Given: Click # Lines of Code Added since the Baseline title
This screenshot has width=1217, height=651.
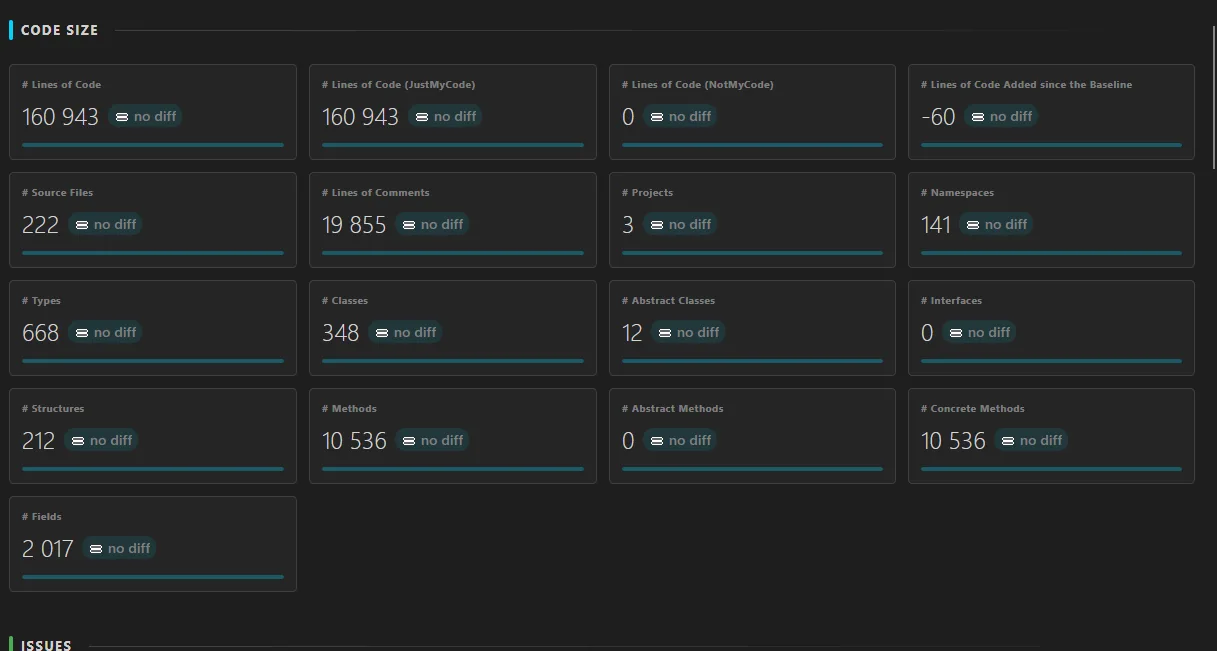Looking at the screenshot, I should click(x=1026, y=85).
